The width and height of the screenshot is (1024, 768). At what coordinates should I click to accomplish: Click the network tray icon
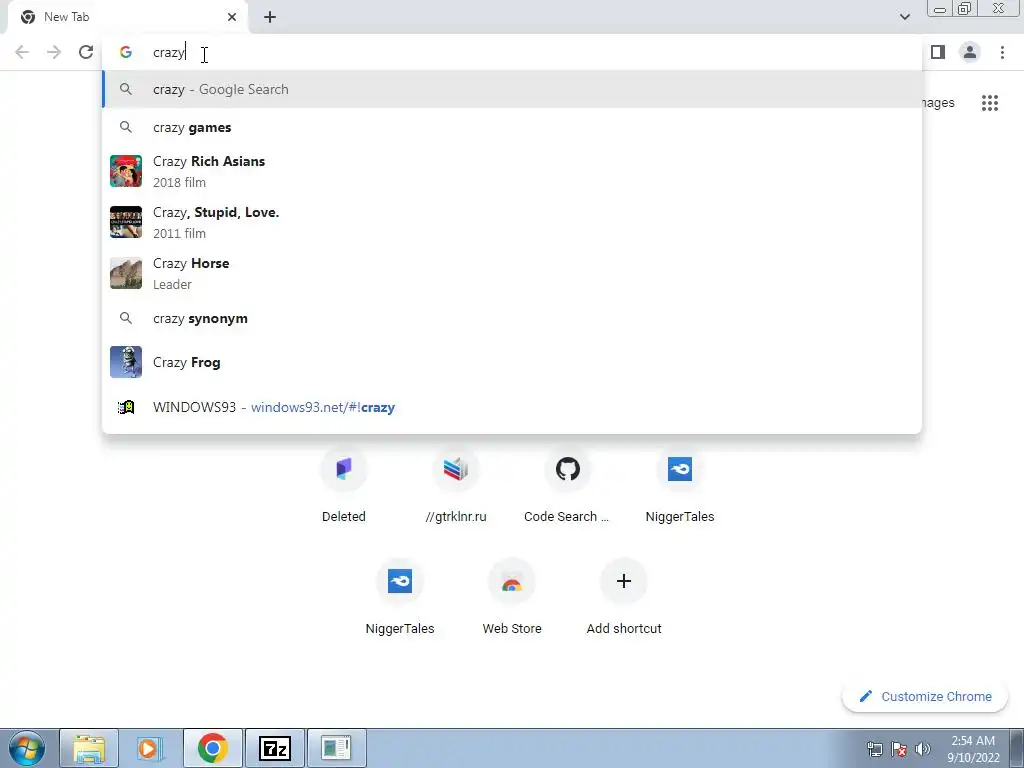[x=874, y=748]
